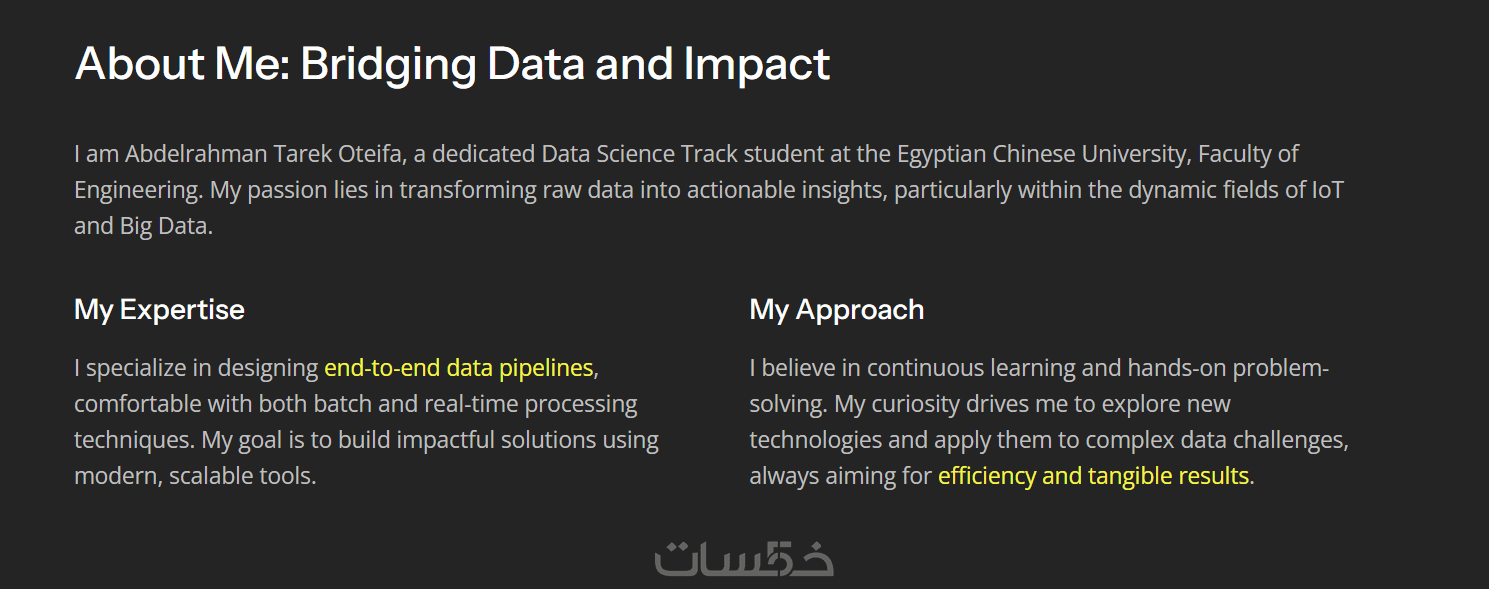Image resolution: width=1489 pixels, height=589 pixels.
Task: Click the "About Me: Bridging Data and Impact" heading
Action: (x=452, y=64)
